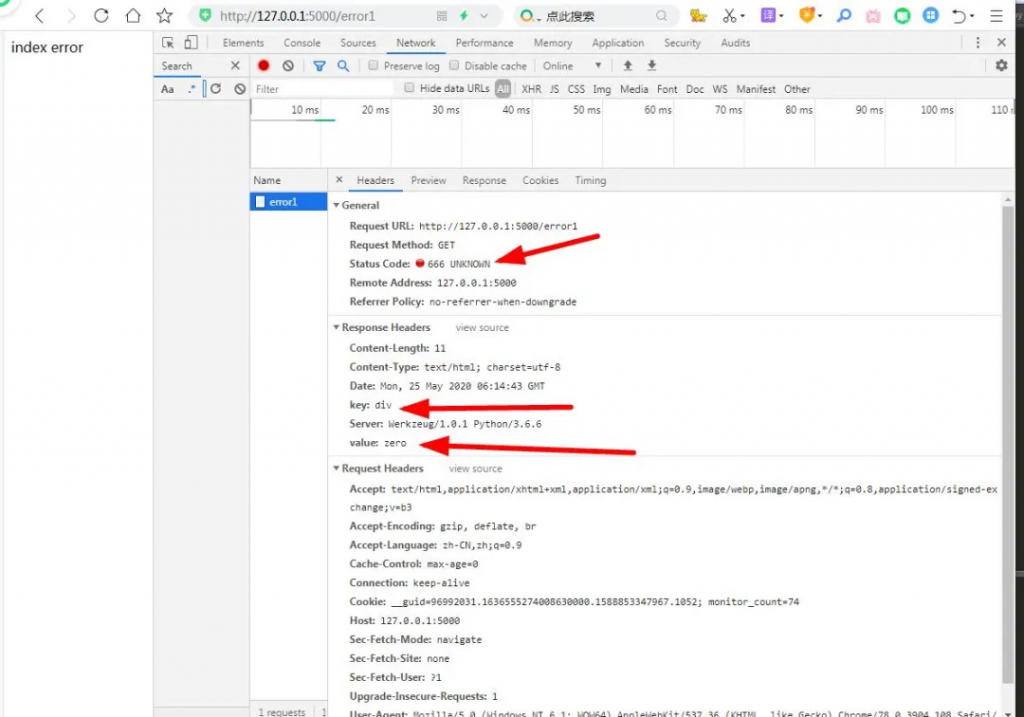Check Hide data URLs option

coord(409,89)
